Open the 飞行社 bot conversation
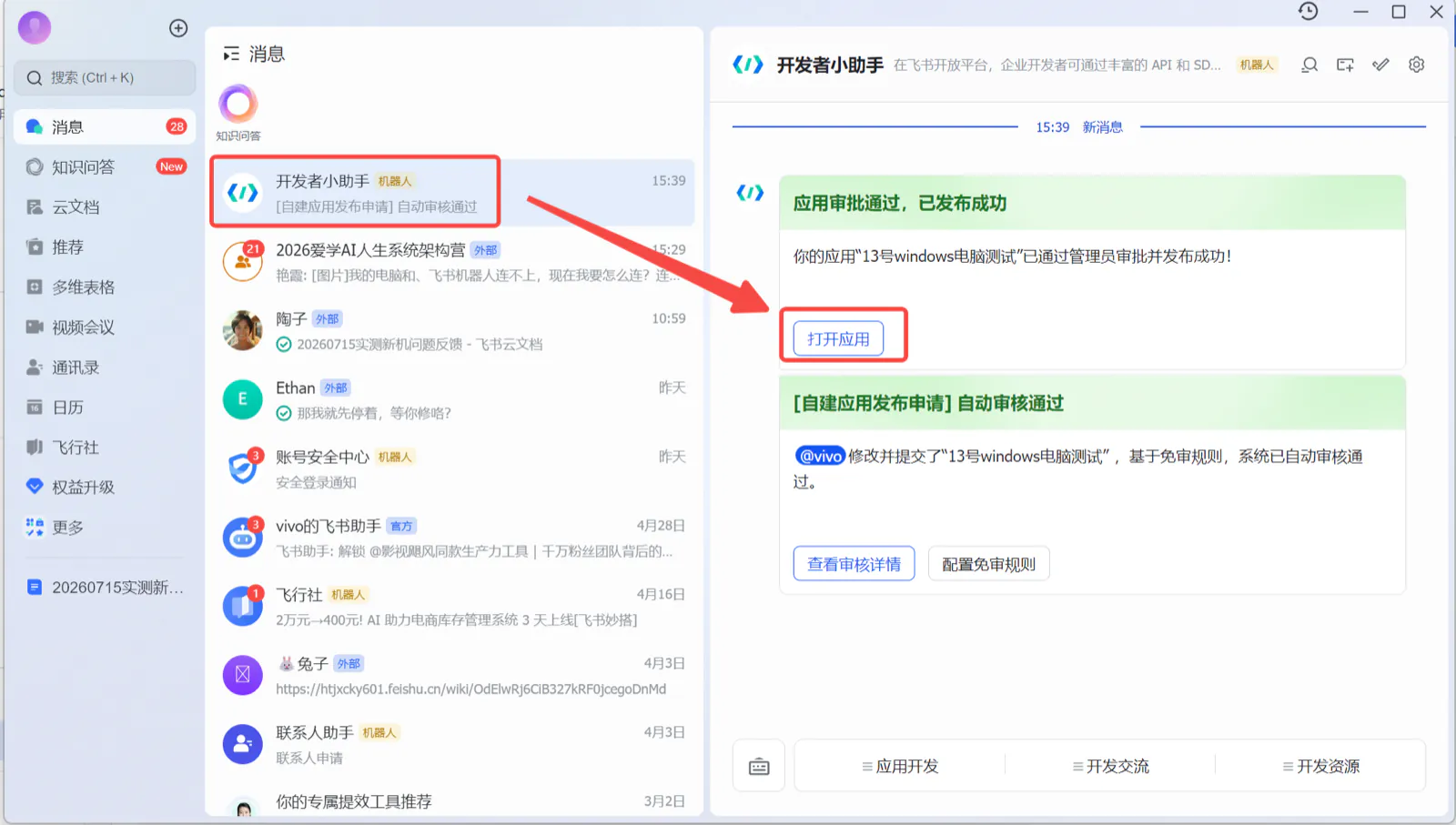This screenshot has height=825, width=1456. point(453,607)
